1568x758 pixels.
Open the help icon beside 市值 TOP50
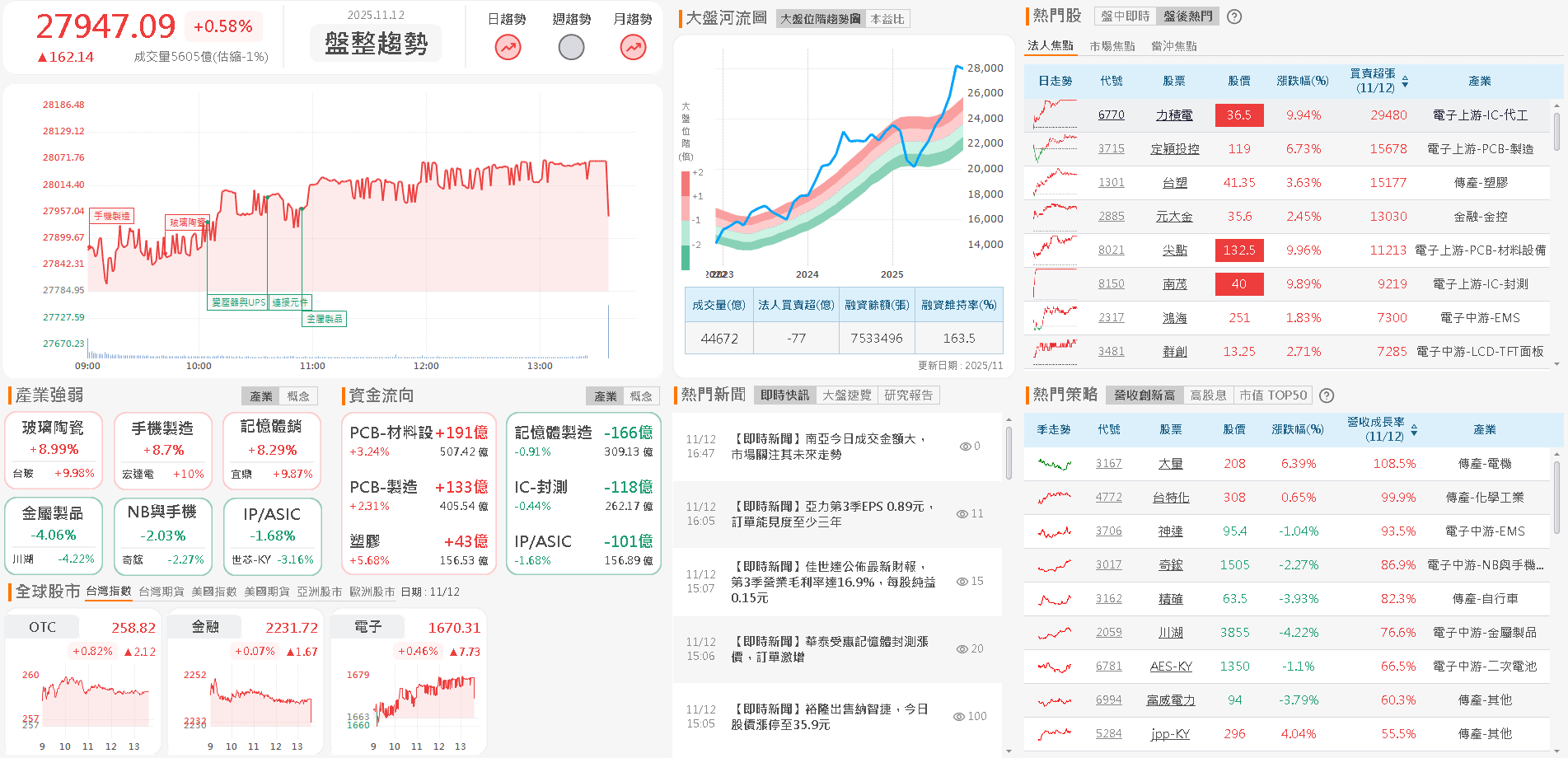tap(1326, 395)
